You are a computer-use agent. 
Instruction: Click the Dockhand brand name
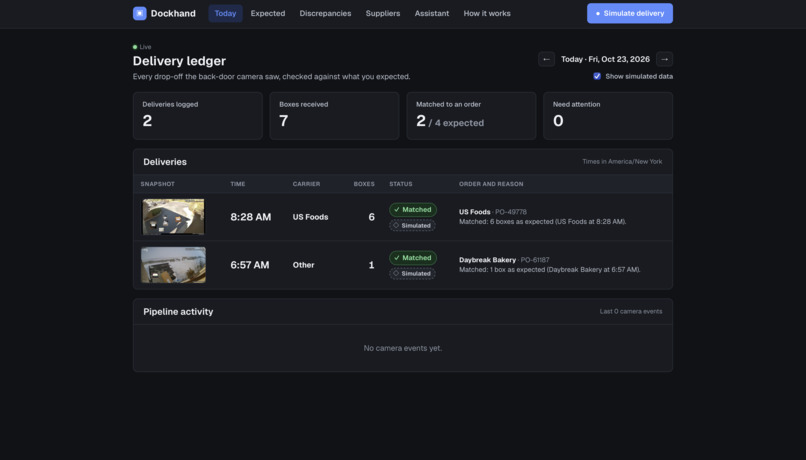click(173, 13)
